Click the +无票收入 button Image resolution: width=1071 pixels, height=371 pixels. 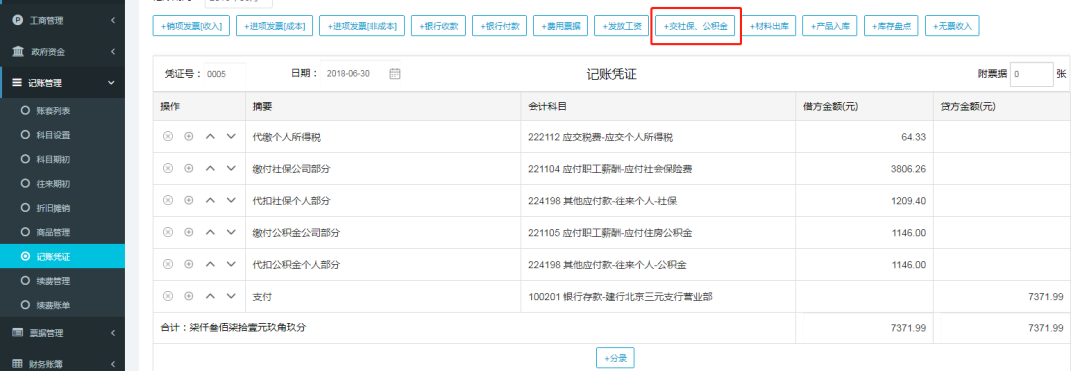click(x=953, y=26)
